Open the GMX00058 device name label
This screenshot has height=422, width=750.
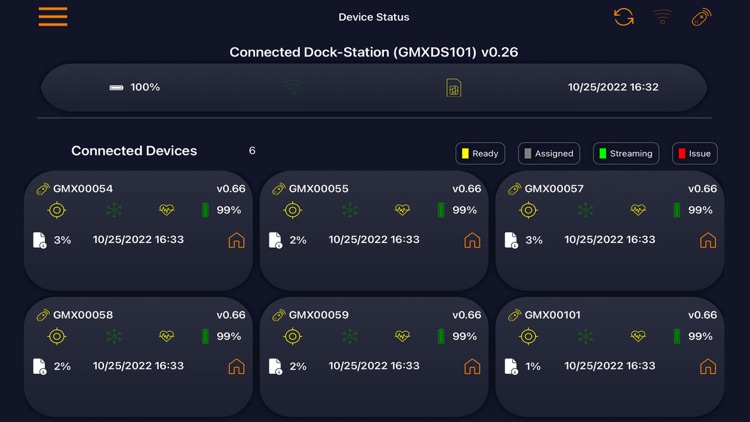83,315
